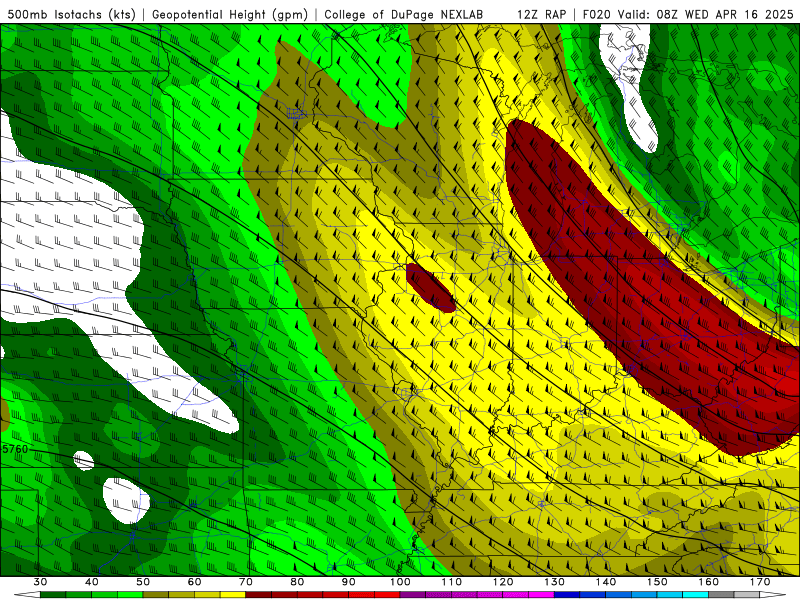Viewport: 800px width, 600px height.
Task: Click the "40" color scale label
Action: pos(92,582)
